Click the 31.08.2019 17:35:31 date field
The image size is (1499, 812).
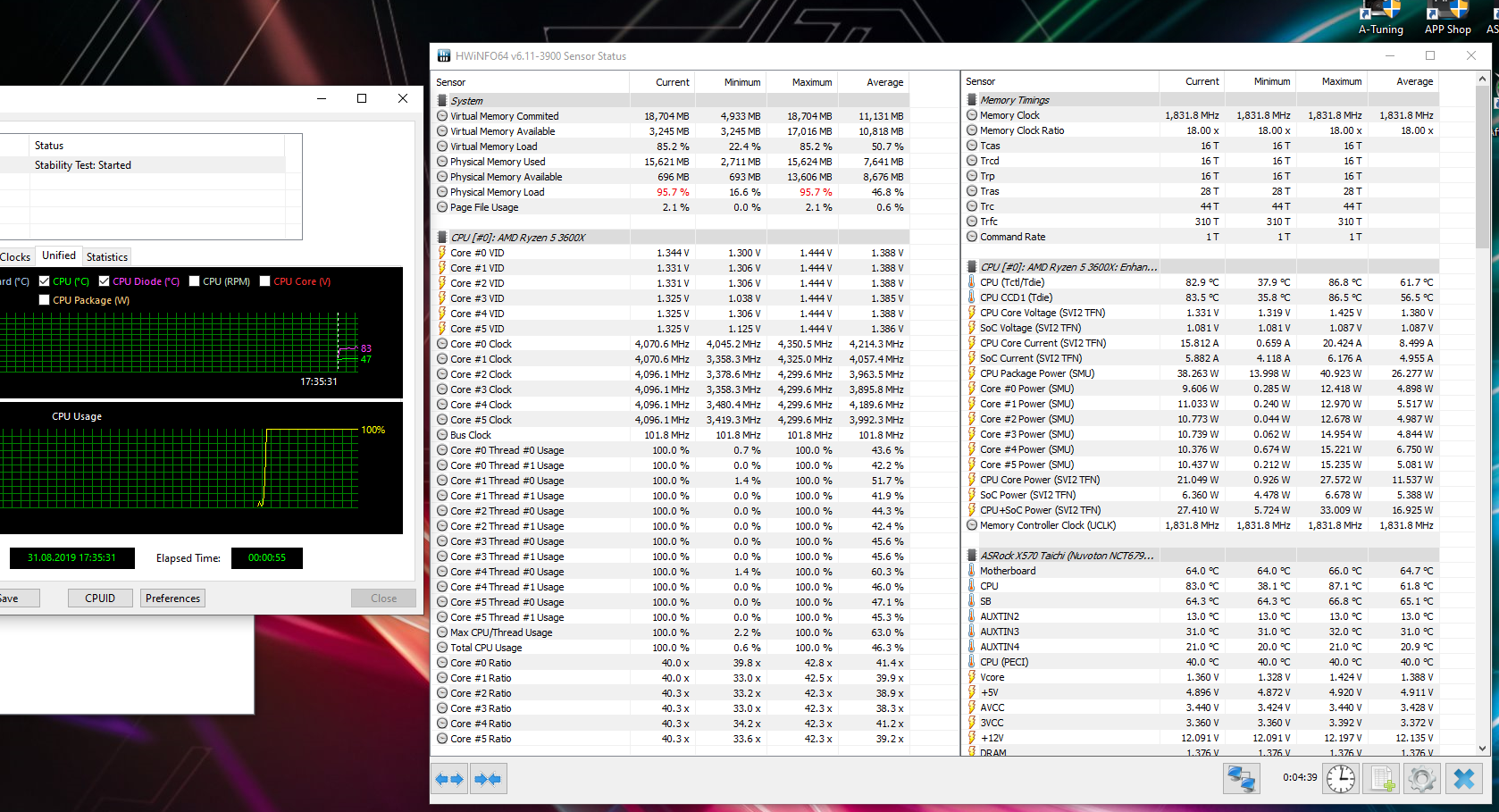(71, 558)
